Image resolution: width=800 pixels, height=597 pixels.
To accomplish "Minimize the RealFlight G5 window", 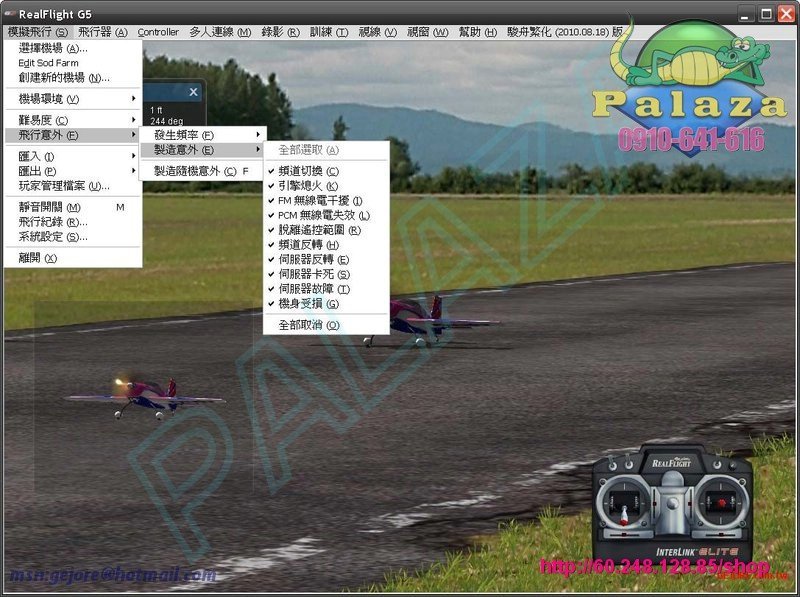I will [745, 14].
